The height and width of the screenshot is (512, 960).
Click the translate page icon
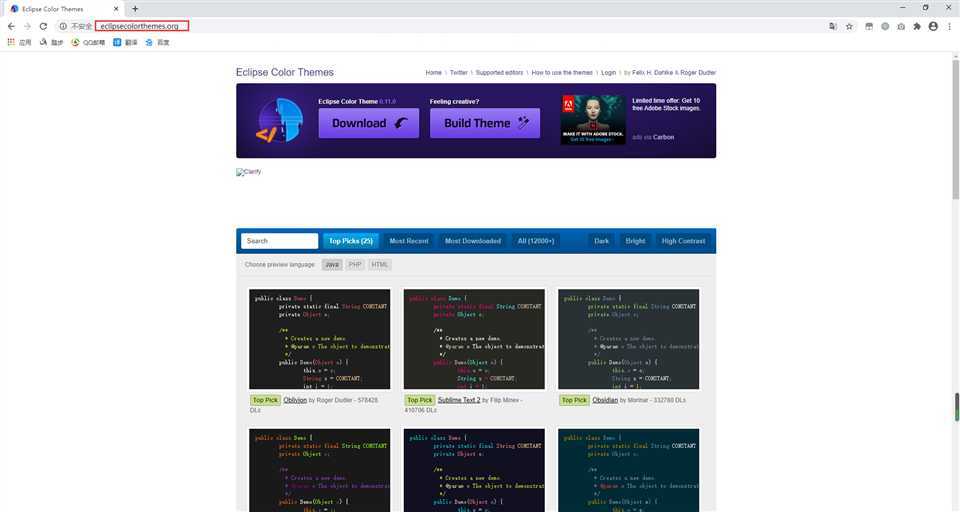click(x=833, y=26)
